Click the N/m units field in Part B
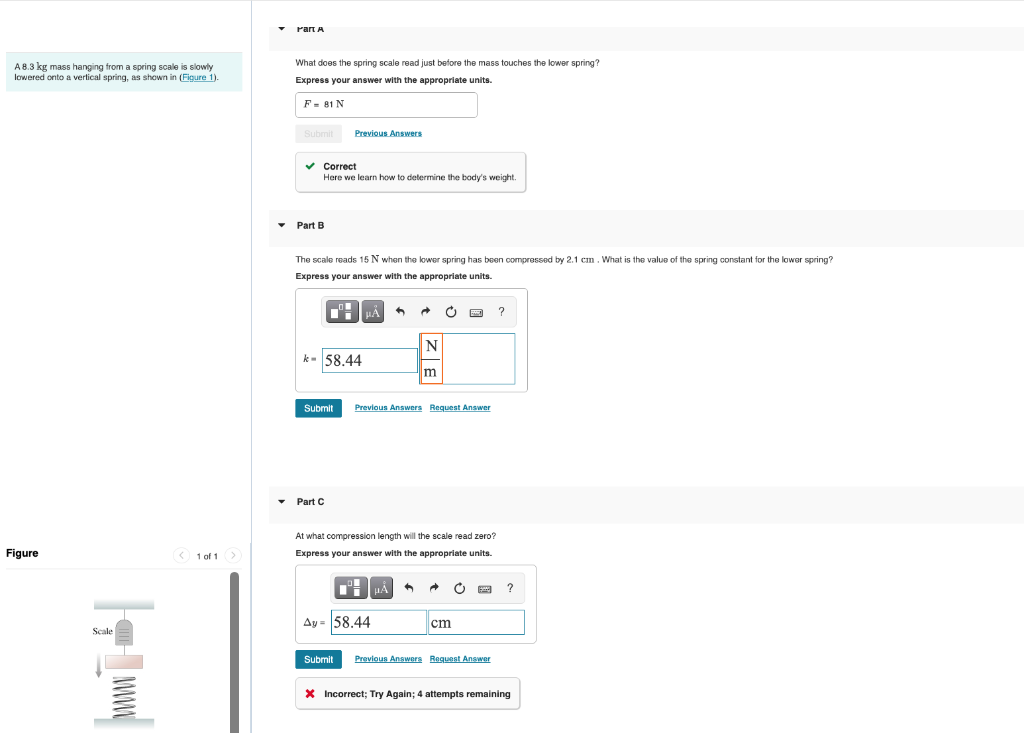 468,359
